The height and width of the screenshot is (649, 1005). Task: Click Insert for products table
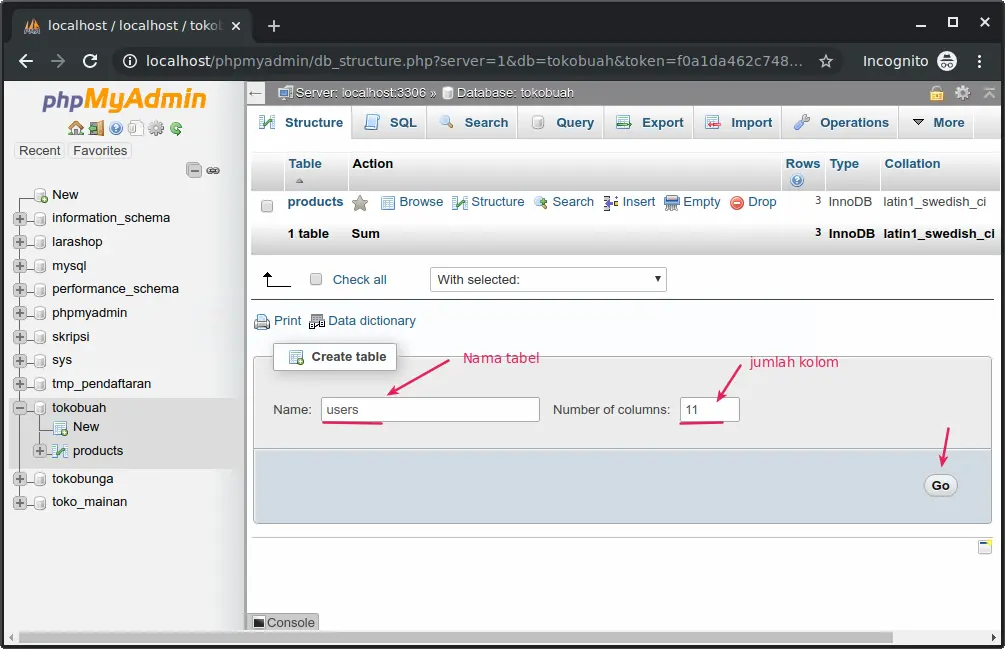coord(629,202)
